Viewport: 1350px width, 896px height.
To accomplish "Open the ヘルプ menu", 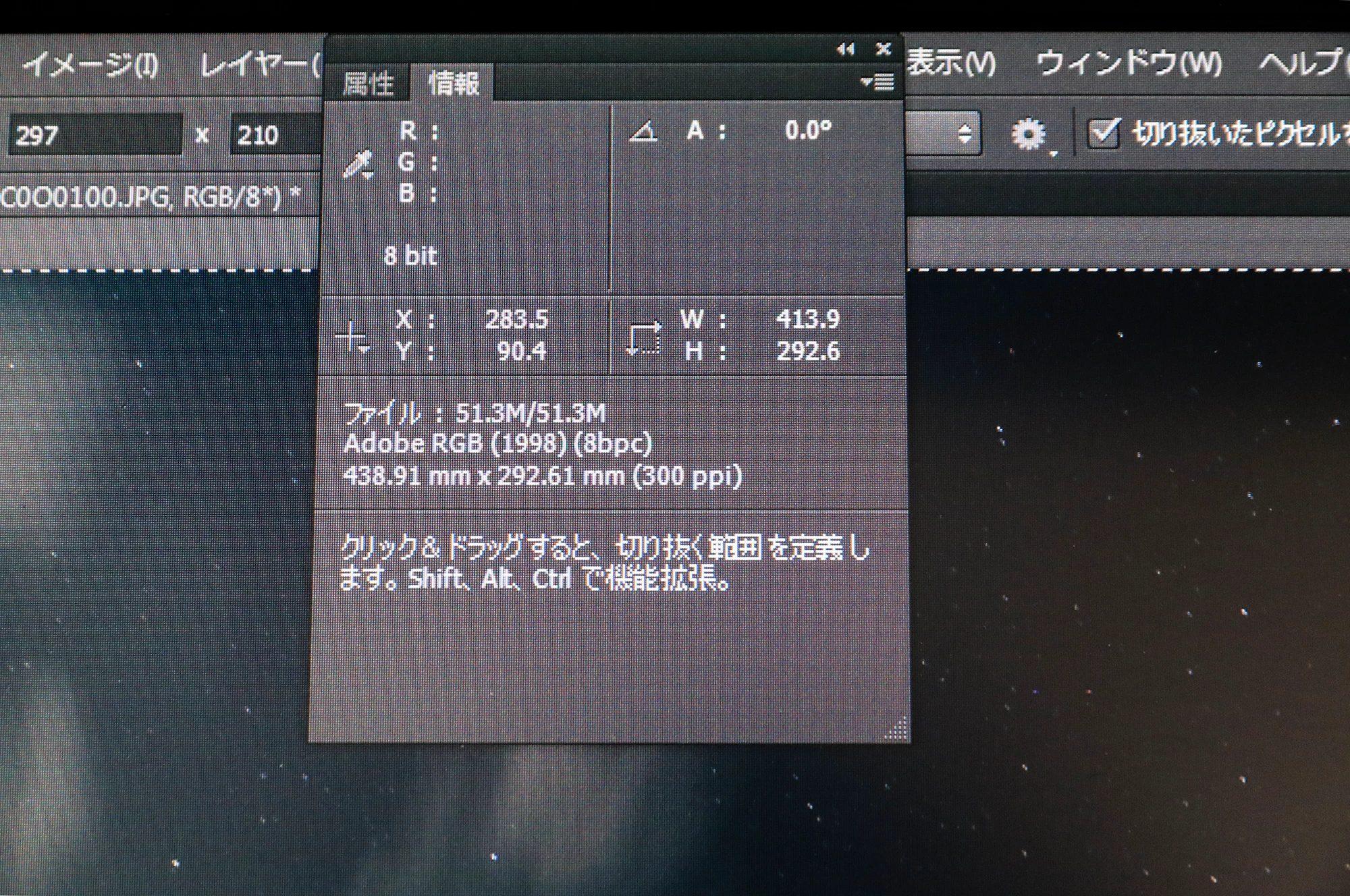I will [1299, 63].
